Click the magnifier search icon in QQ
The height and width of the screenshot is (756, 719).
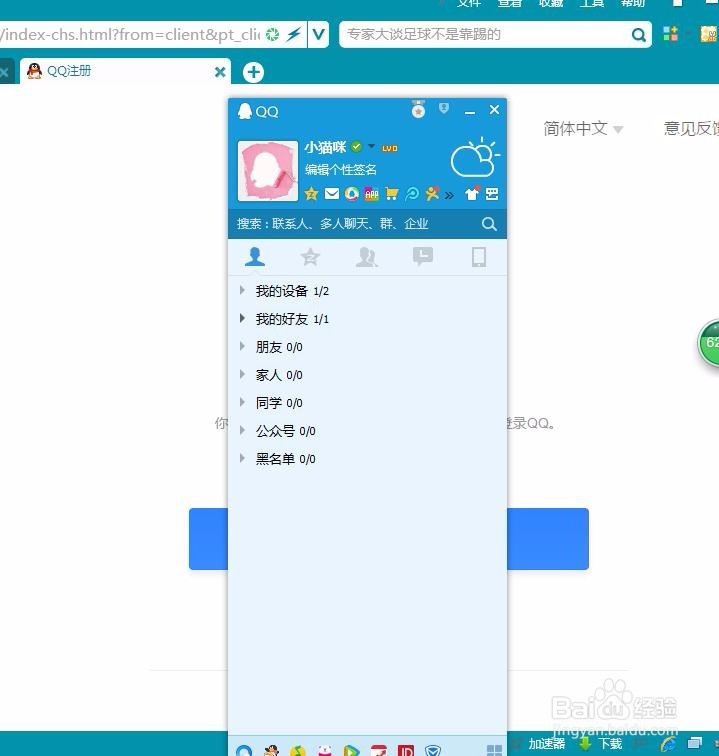click(x=489, y=224)
